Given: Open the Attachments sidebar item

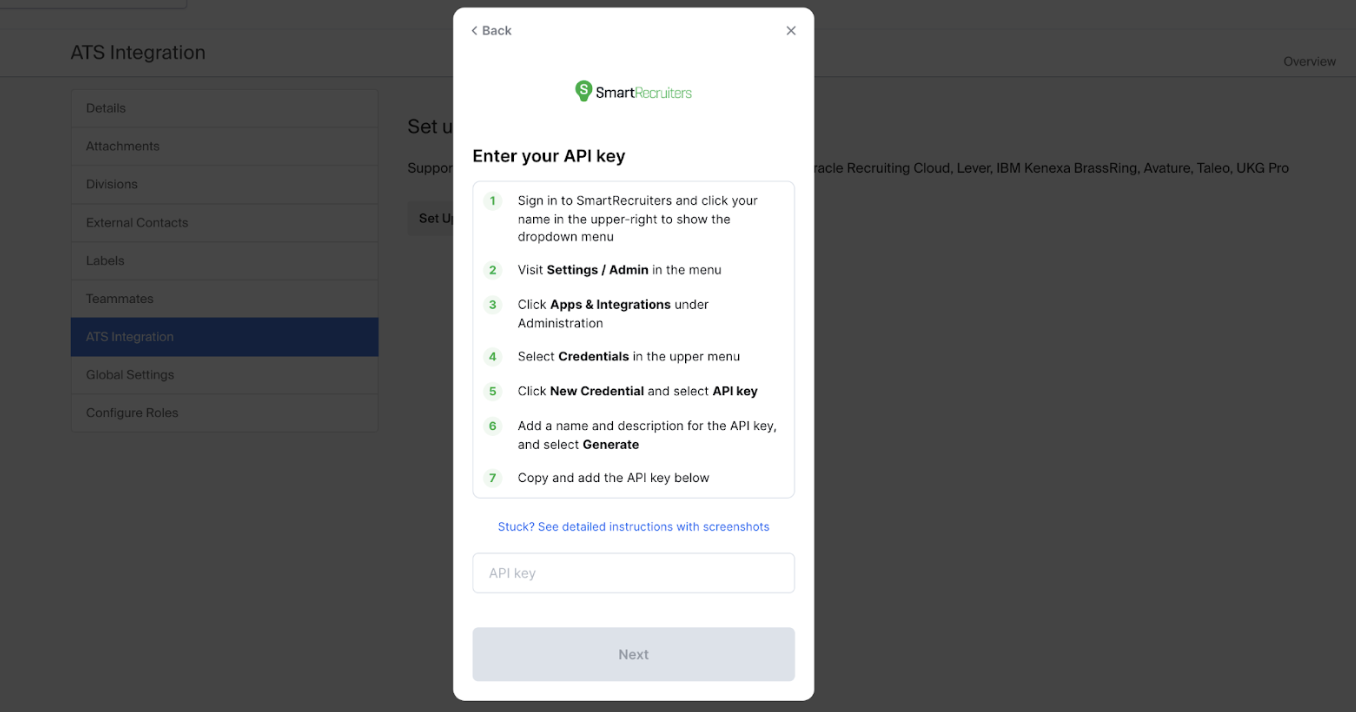Looking at the screenshot, I should (x=224, y=146).
